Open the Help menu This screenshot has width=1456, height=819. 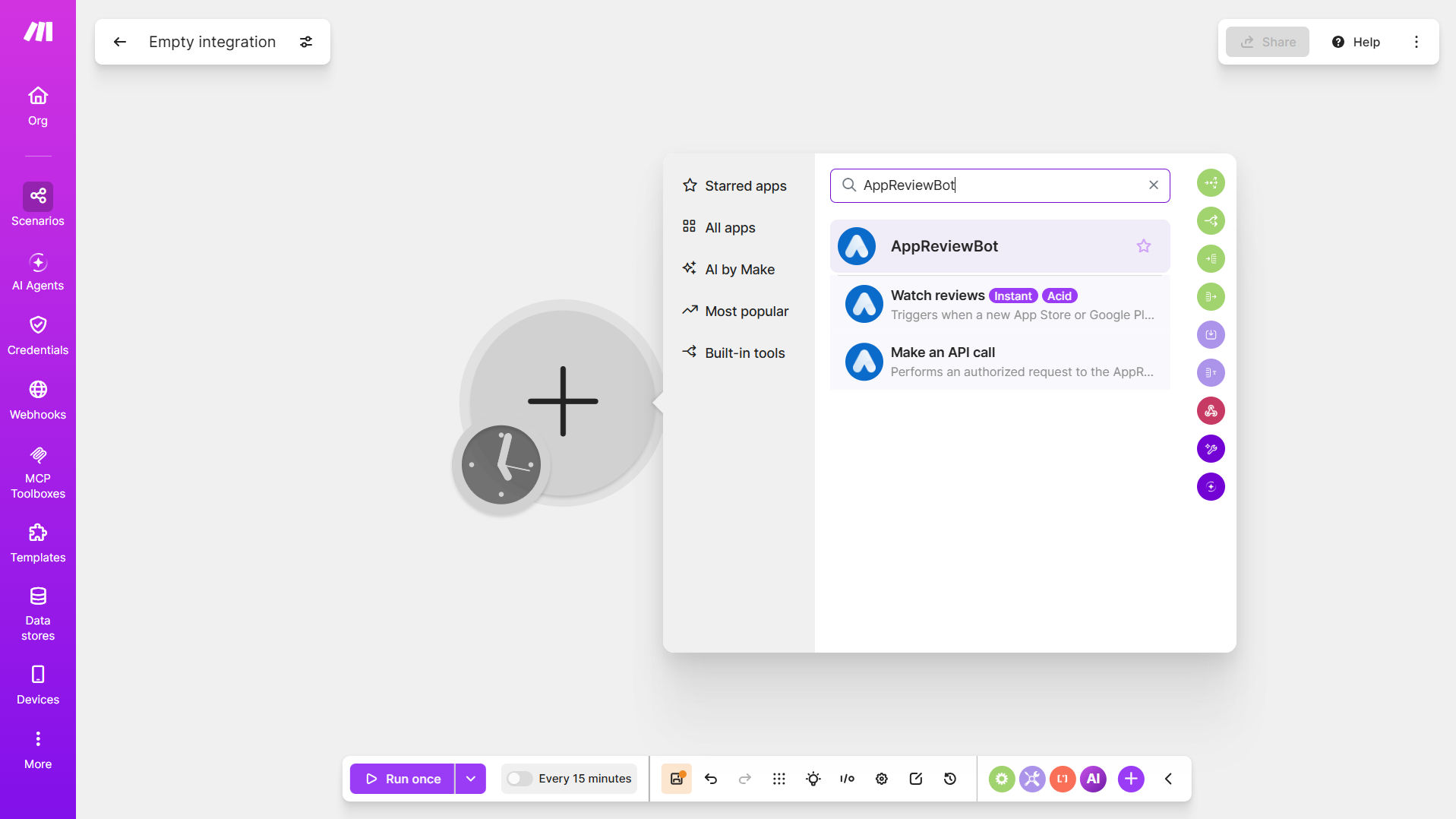click(x=1356, y=42)
